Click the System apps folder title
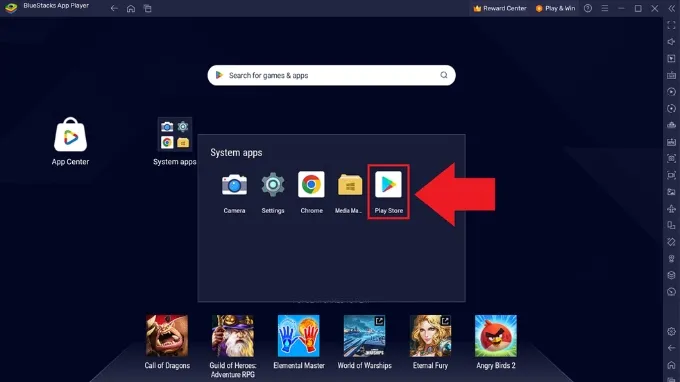The width and height of the screenshot is (680, 382). (x=236, y=153)
